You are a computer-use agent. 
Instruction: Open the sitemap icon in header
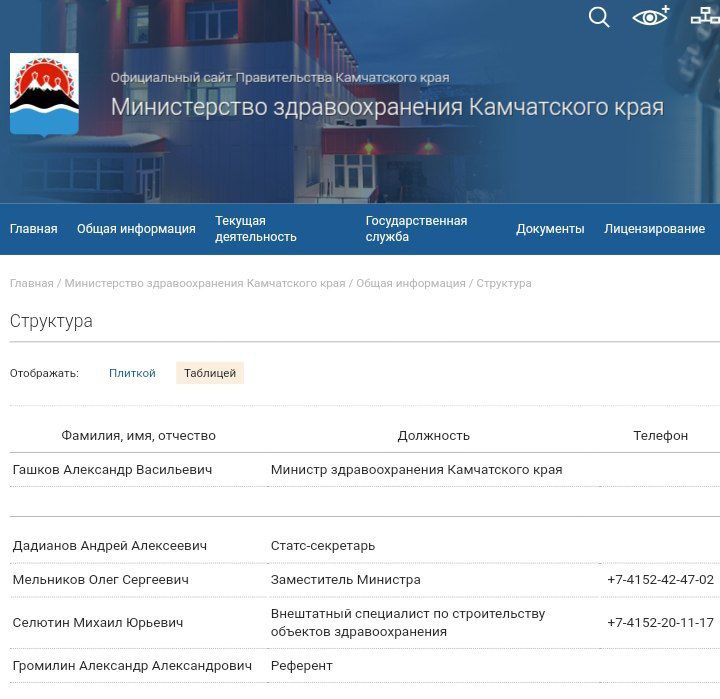pos(704,17)
